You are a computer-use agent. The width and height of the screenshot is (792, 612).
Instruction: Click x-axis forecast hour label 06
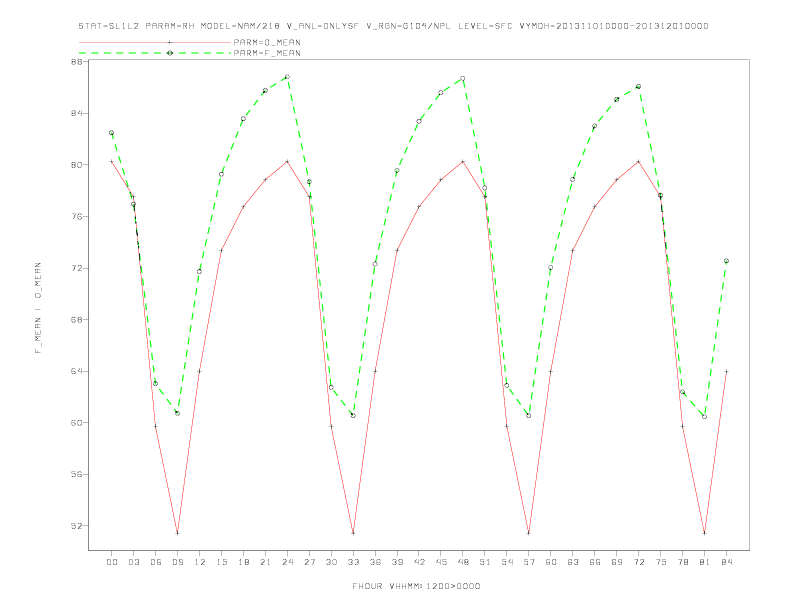click(x=156, y=562)
